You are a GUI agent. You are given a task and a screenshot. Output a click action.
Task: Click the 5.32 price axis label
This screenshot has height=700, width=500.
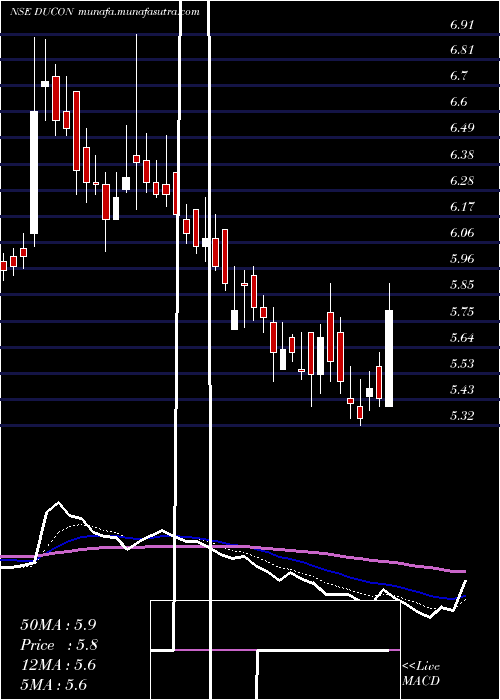click(462, 416)
